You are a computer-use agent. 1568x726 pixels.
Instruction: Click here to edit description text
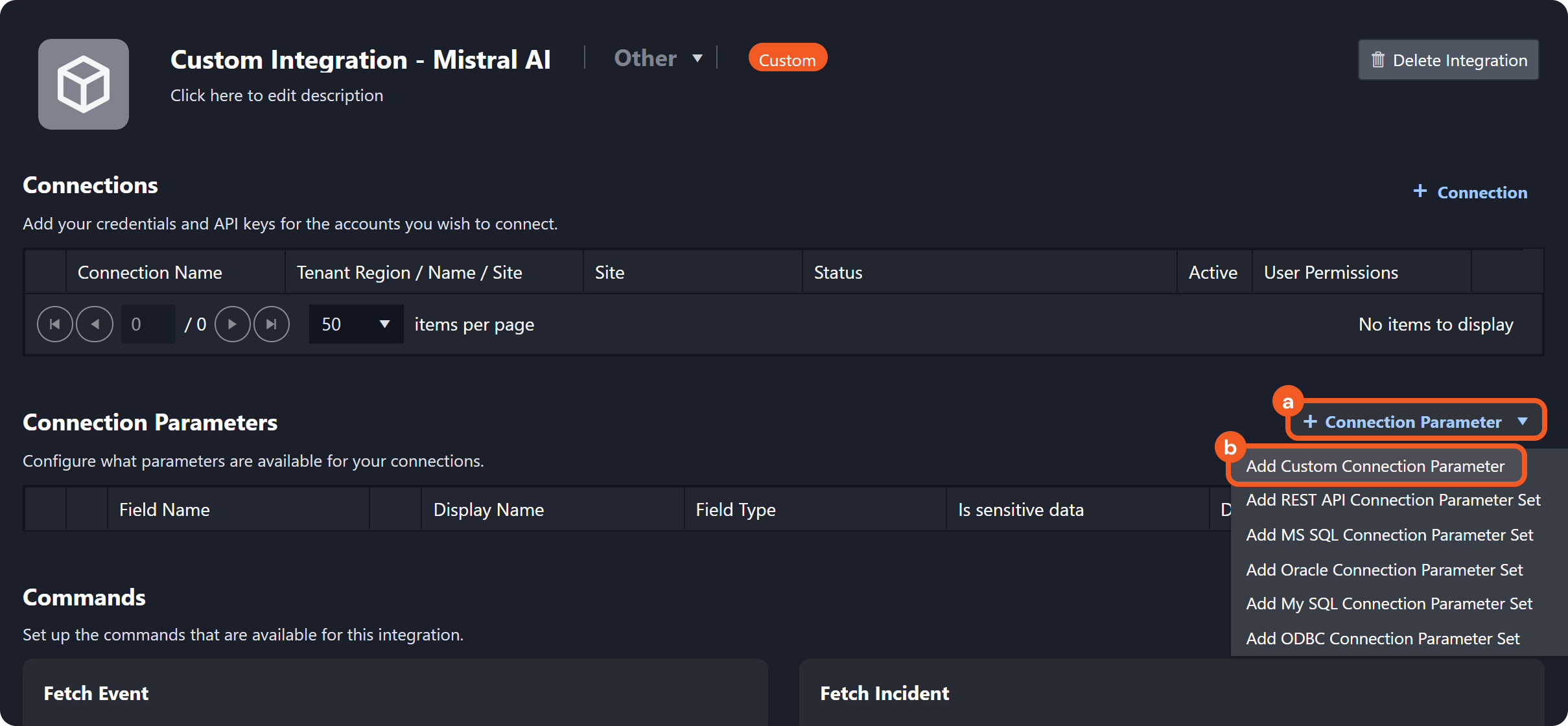[x=277, y=95]
